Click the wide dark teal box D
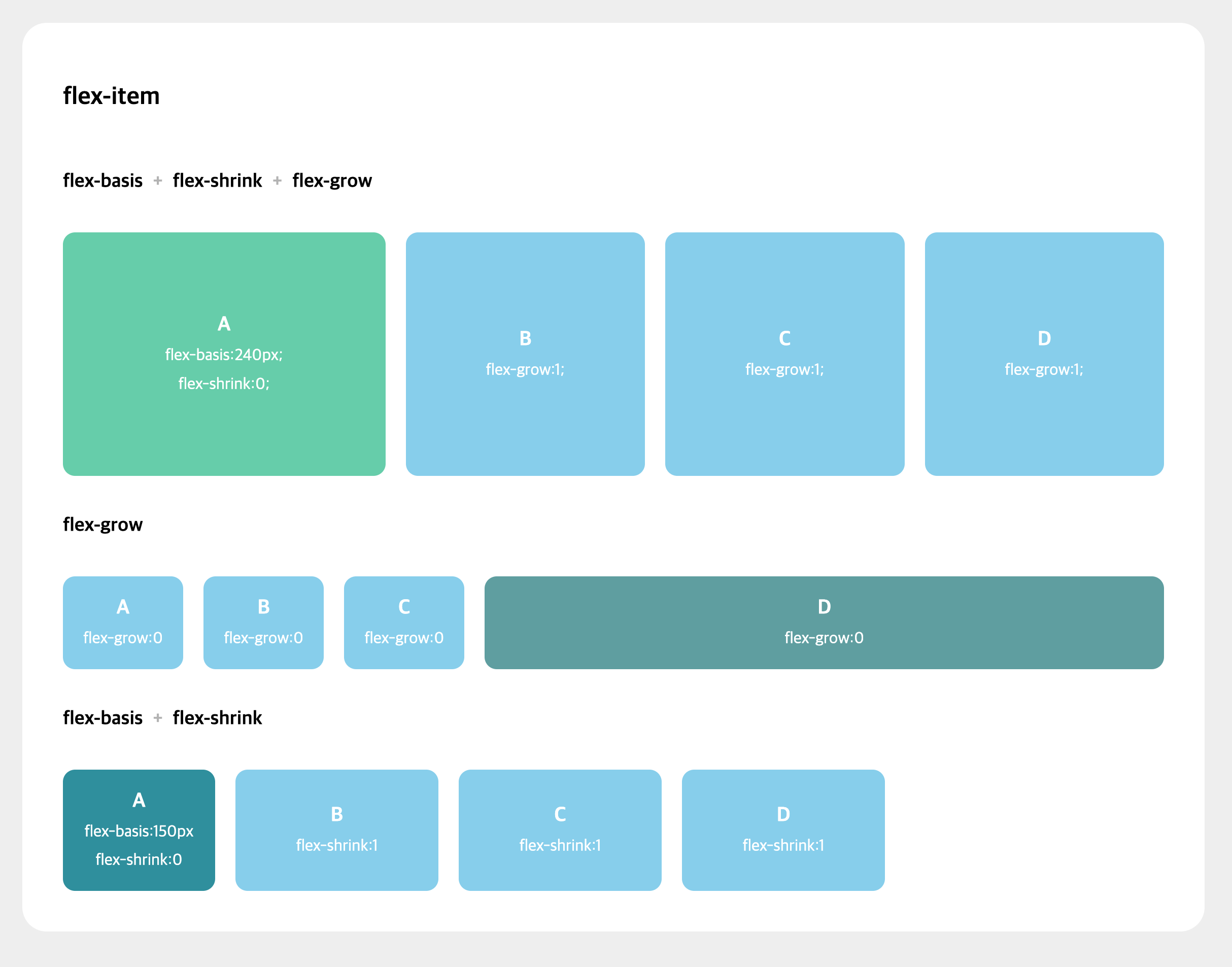This screenshot has height=967, width=1232. tap(824, 622)
